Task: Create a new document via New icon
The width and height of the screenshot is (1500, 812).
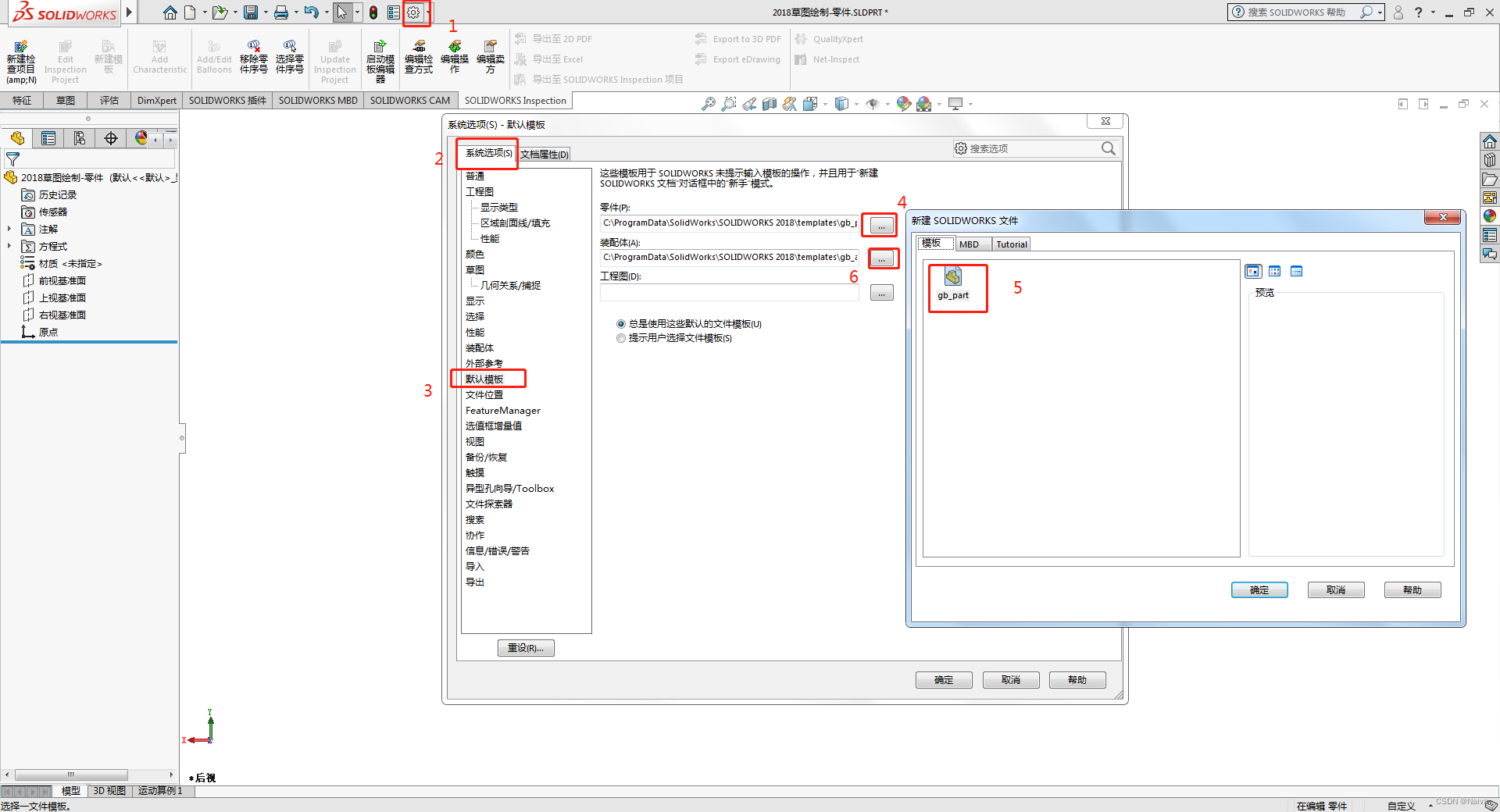Action: [x=190, y=12]
